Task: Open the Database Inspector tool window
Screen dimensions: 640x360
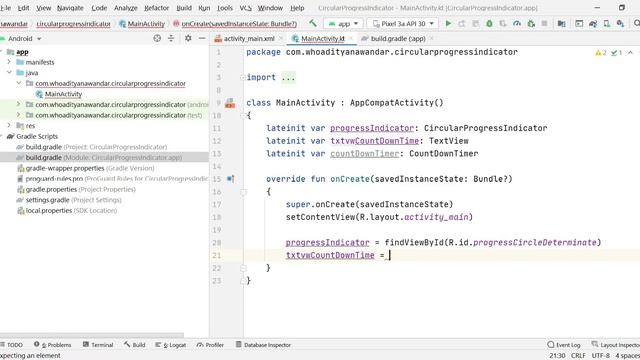Action: [263, 345]
